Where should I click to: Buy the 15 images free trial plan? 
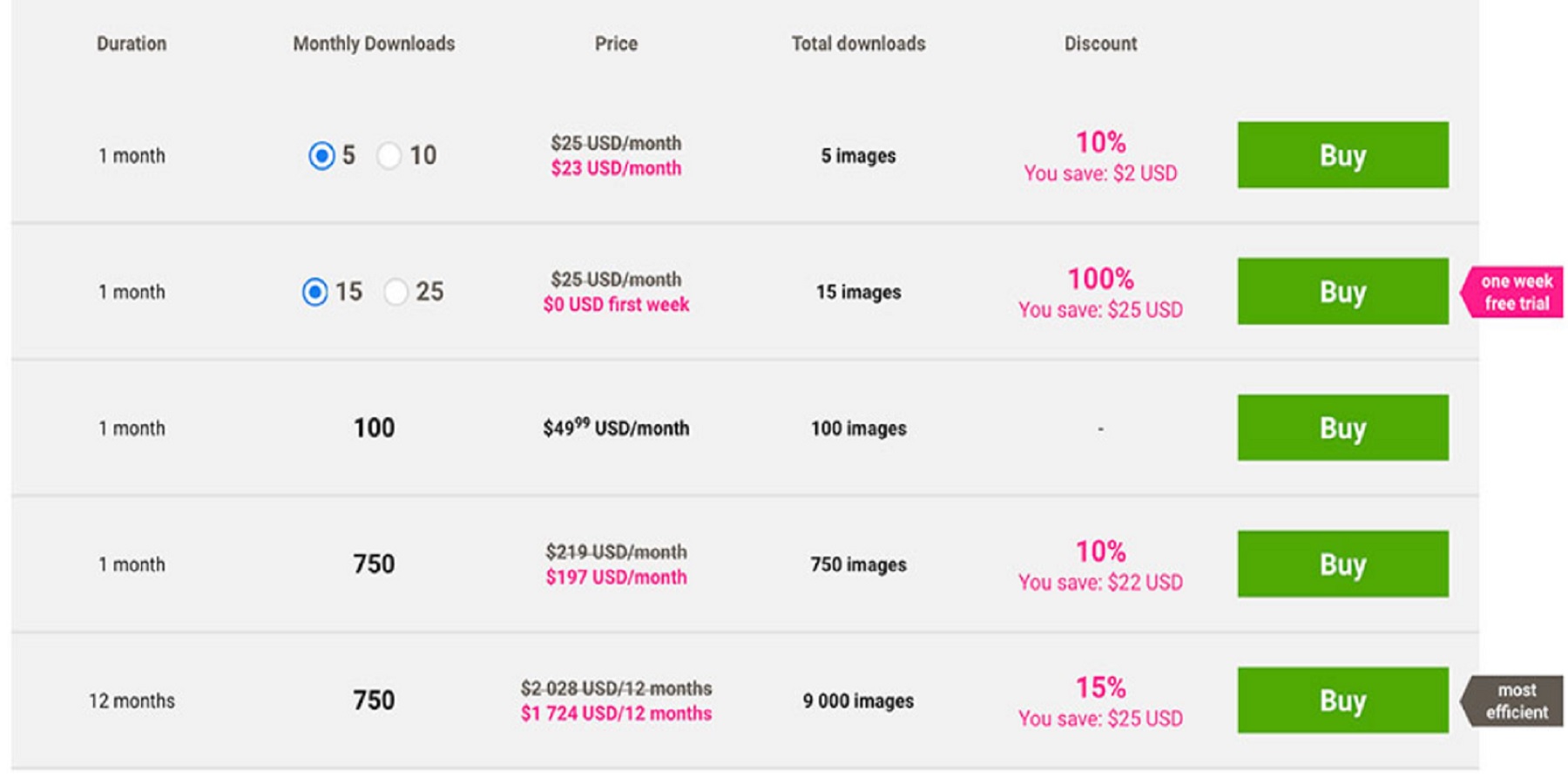tap(1342, 291)
